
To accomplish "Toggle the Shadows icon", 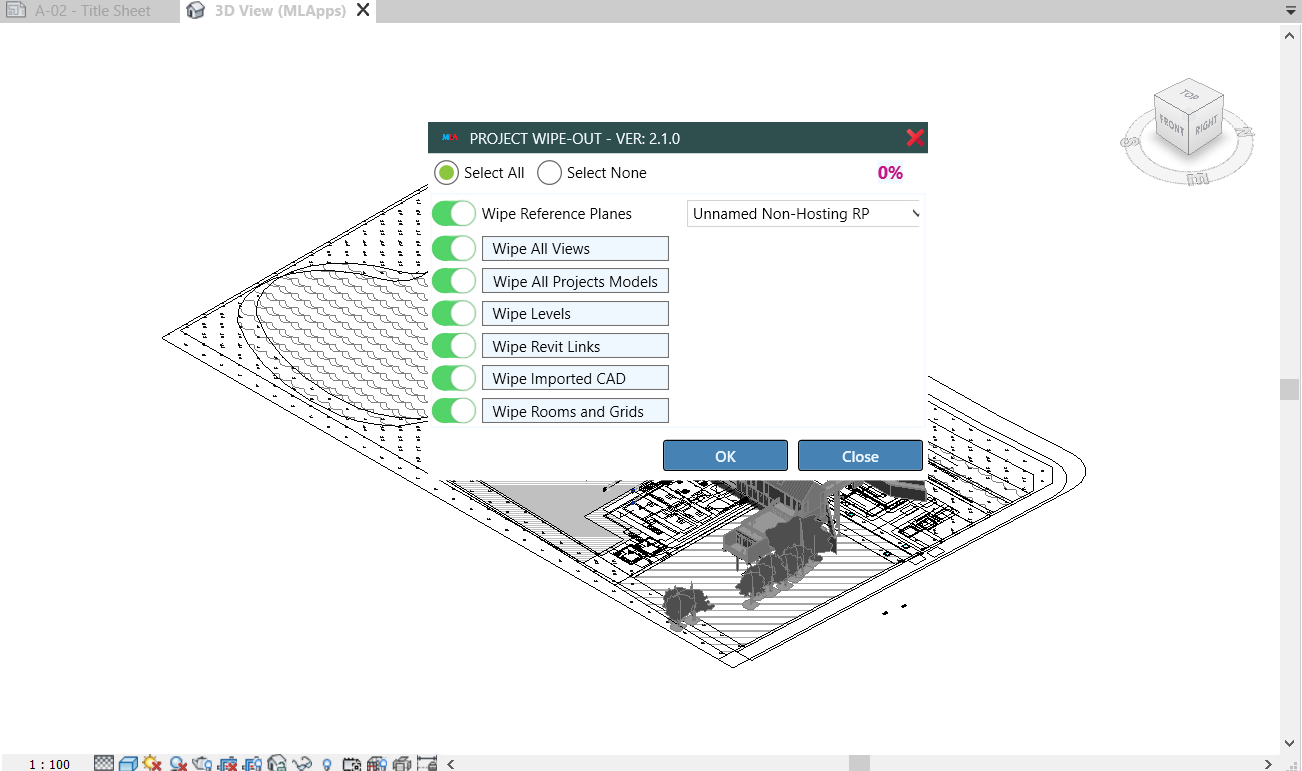I will pos(178,764).
